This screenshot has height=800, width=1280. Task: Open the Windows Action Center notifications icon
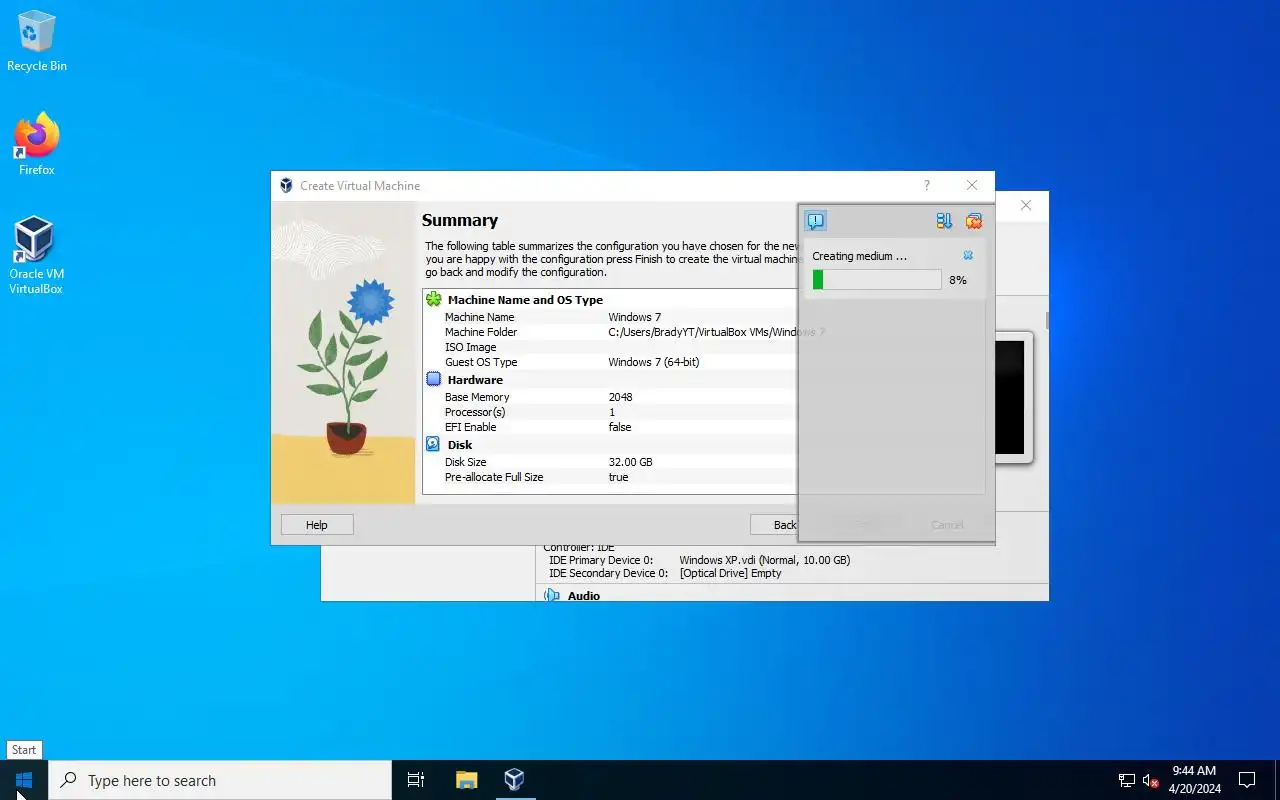pos(1247,780)
